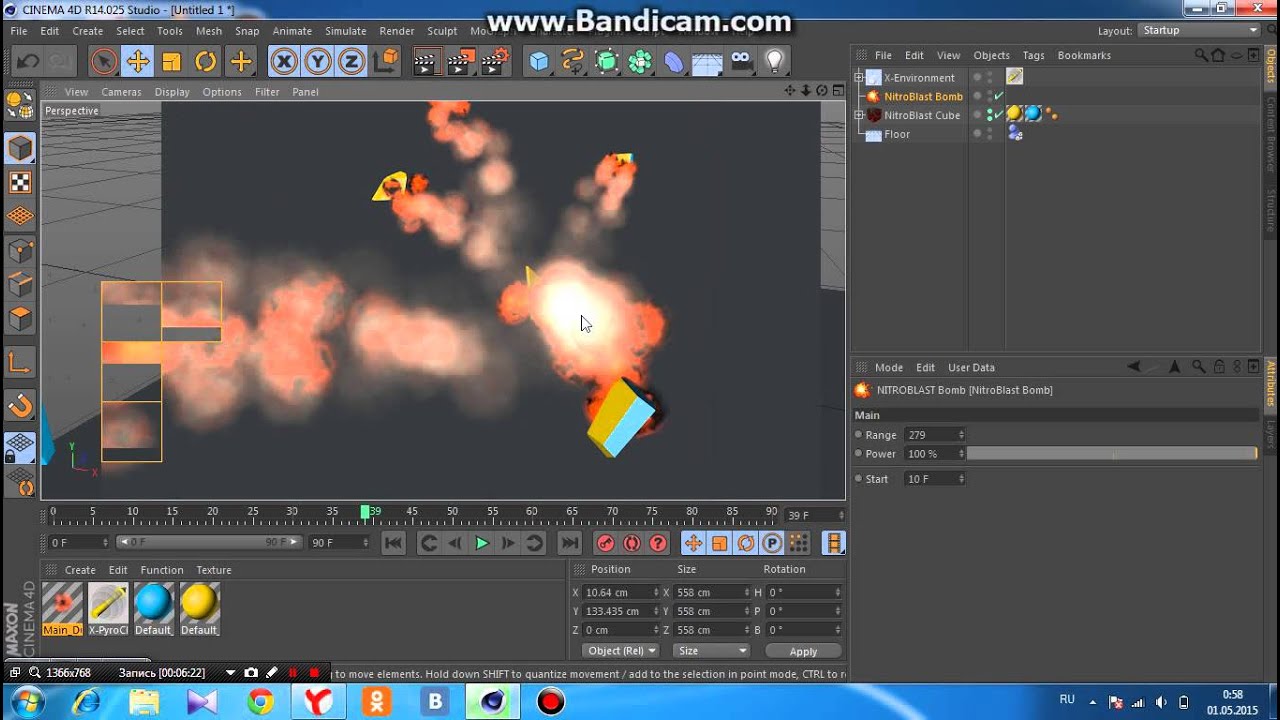Enable Polygons mode icon

[20, 318]
